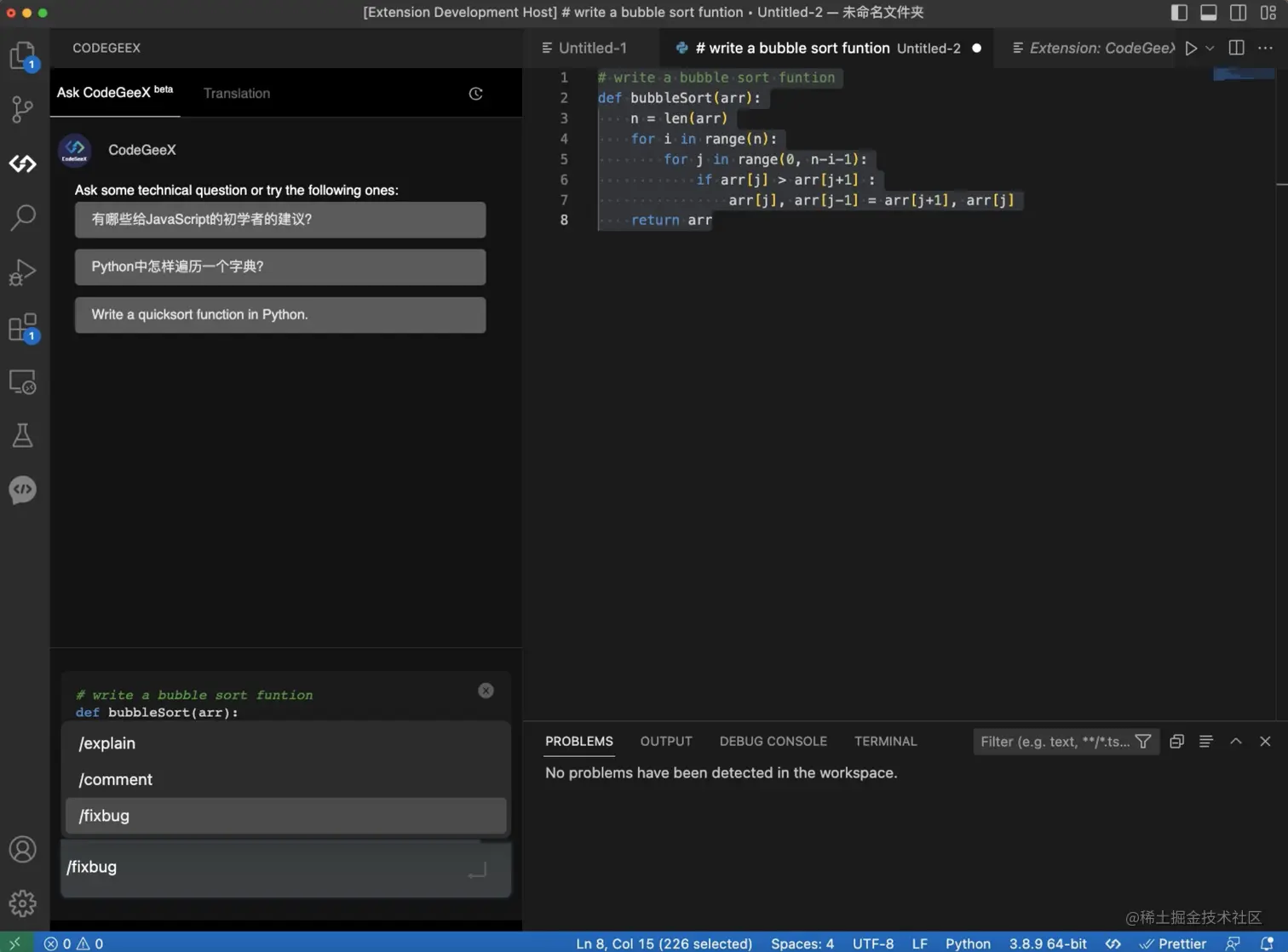
Task: Toggle the secondary side bar layout
Action: coord(1239,12)
